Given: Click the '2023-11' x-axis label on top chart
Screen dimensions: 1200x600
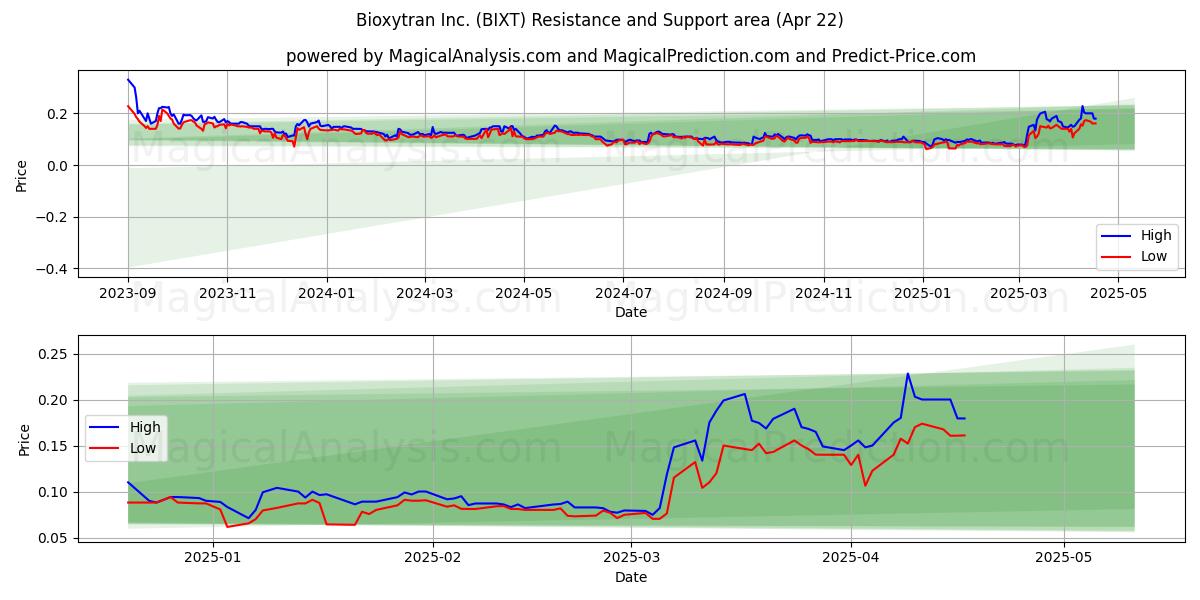Looking at the screenshot, I should click(x=227, y=294).
